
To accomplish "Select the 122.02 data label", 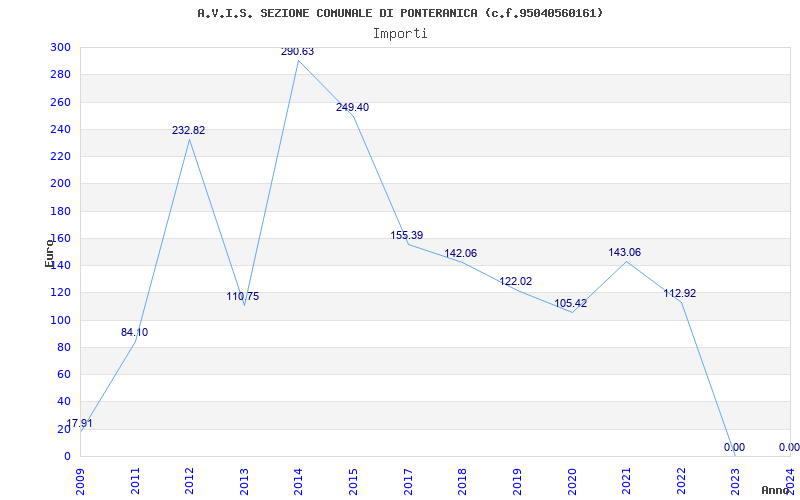I will click(515, 282).
